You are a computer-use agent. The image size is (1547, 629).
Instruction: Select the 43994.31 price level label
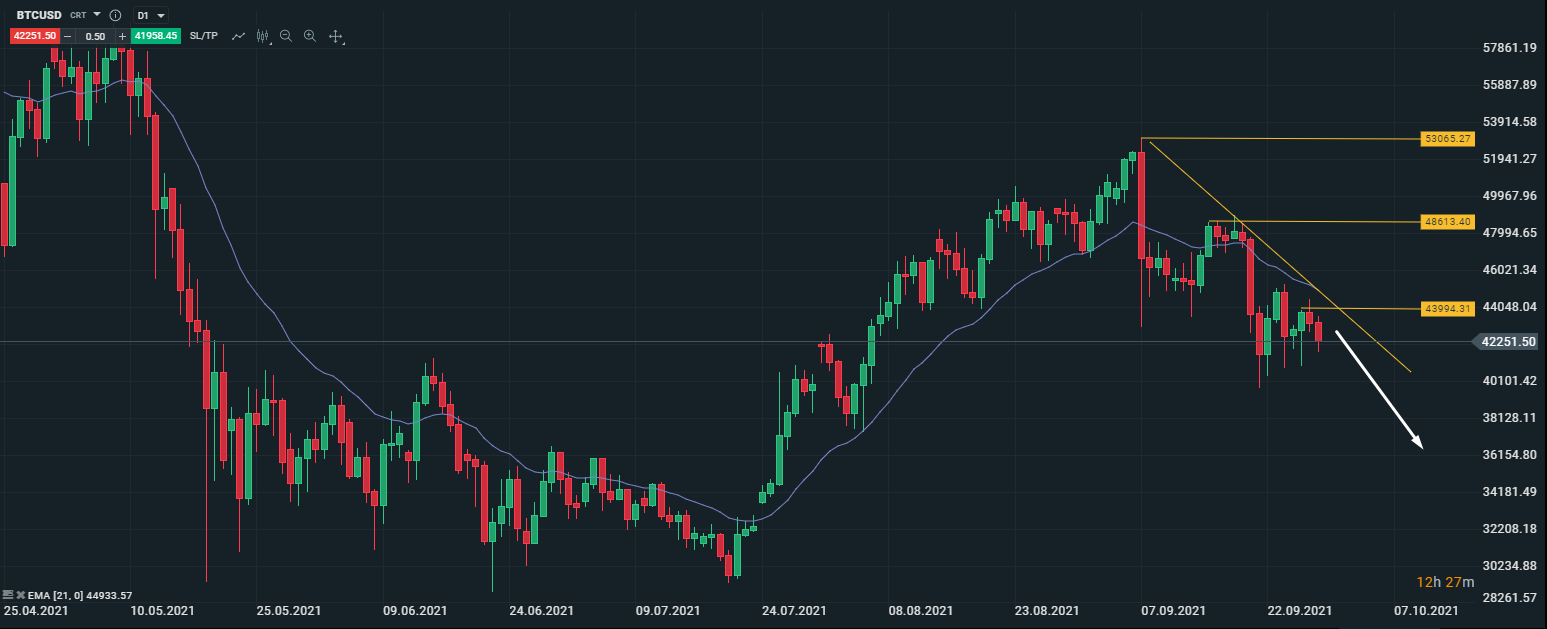pos(1448,308)
